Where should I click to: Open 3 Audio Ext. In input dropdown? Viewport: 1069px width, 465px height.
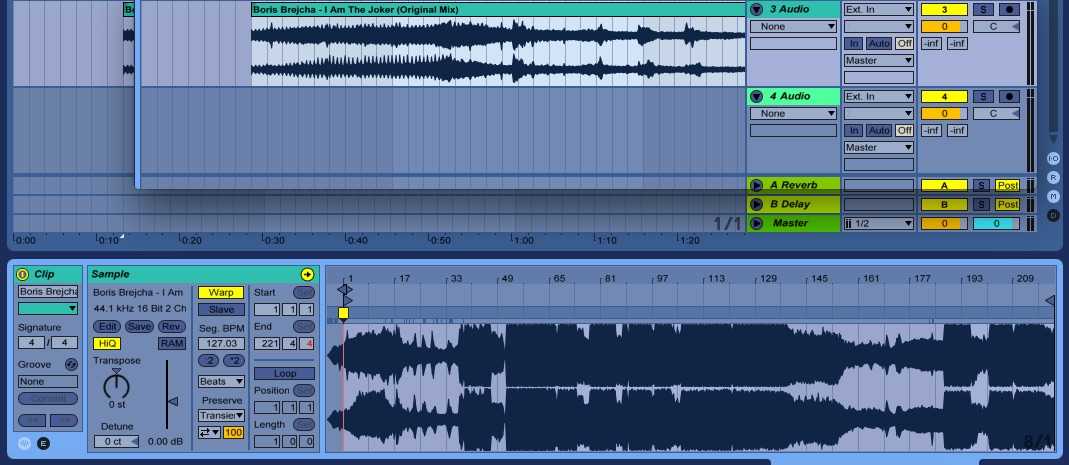[879, 10]
